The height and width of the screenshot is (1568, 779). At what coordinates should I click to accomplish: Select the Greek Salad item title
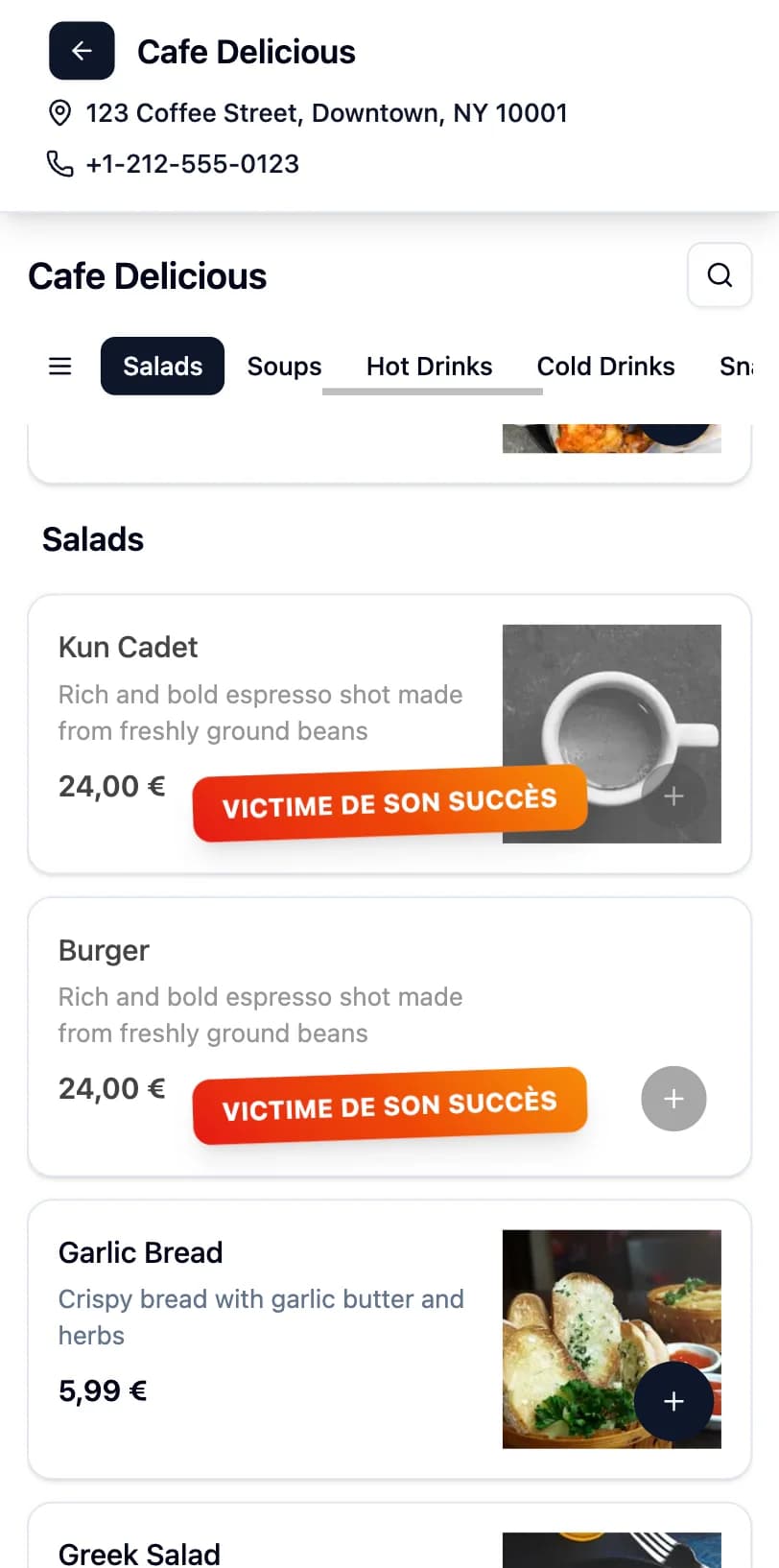coord(139,1554)
